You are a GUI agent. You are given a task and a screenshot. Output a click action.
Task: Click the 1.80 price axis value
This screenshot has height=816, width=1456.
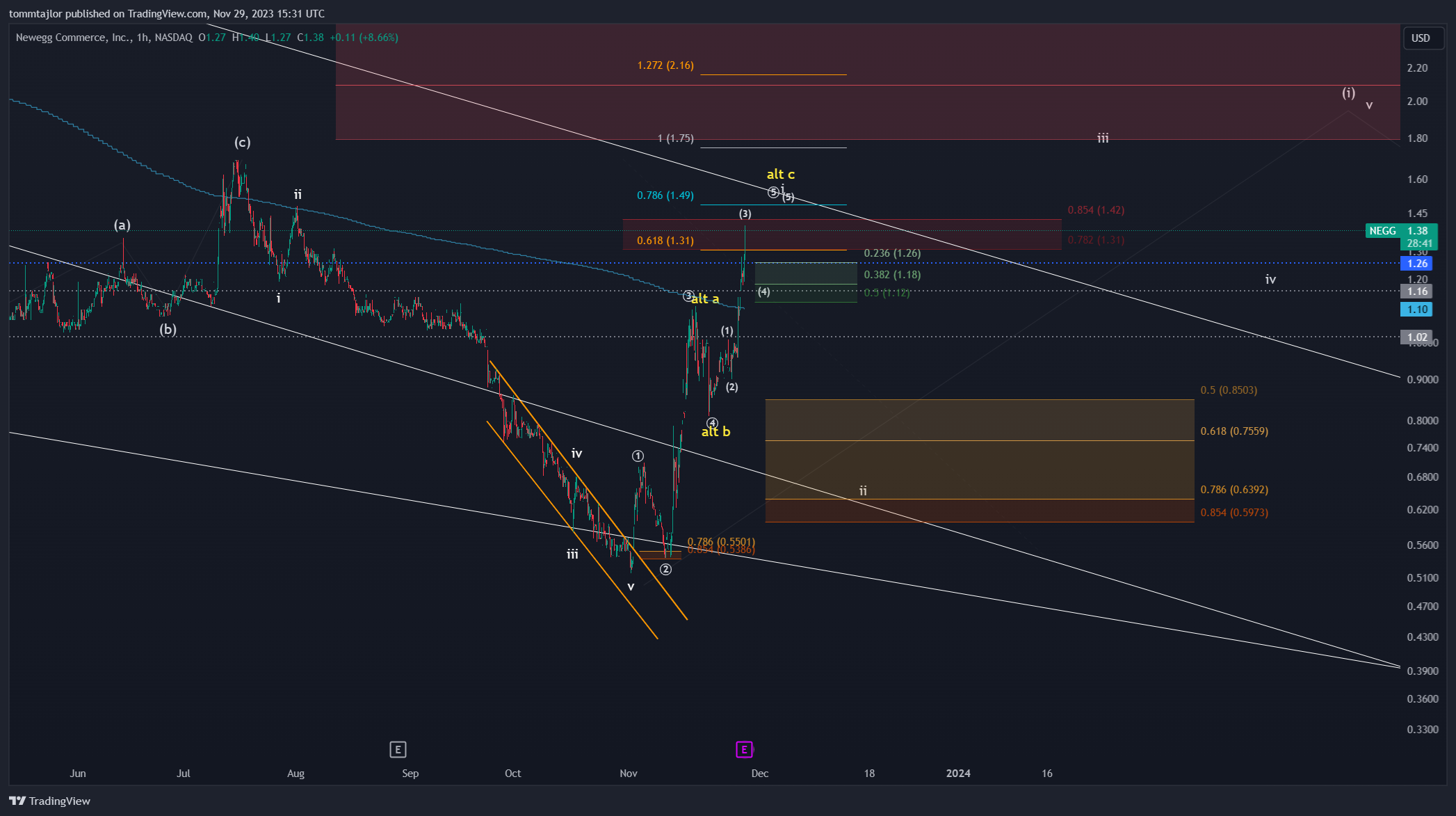pos(1417,138)
